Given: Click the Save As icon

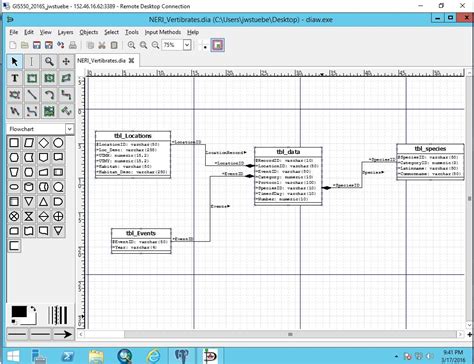Looking at the screenshot, I should coord(49,45).
